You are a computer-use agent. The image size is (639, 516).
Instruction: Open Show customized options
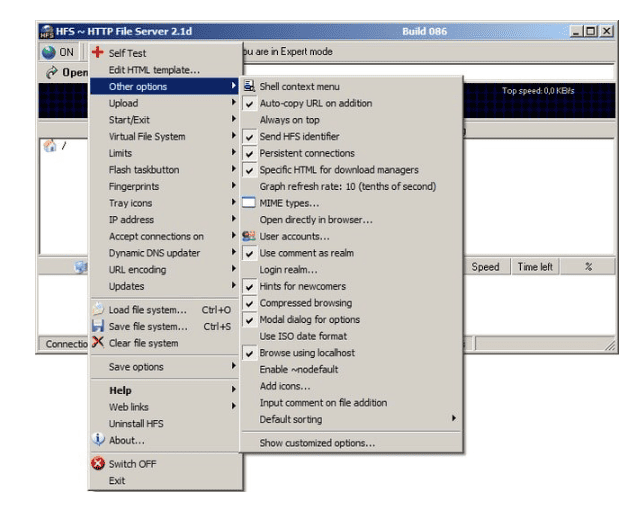[352, 443]
